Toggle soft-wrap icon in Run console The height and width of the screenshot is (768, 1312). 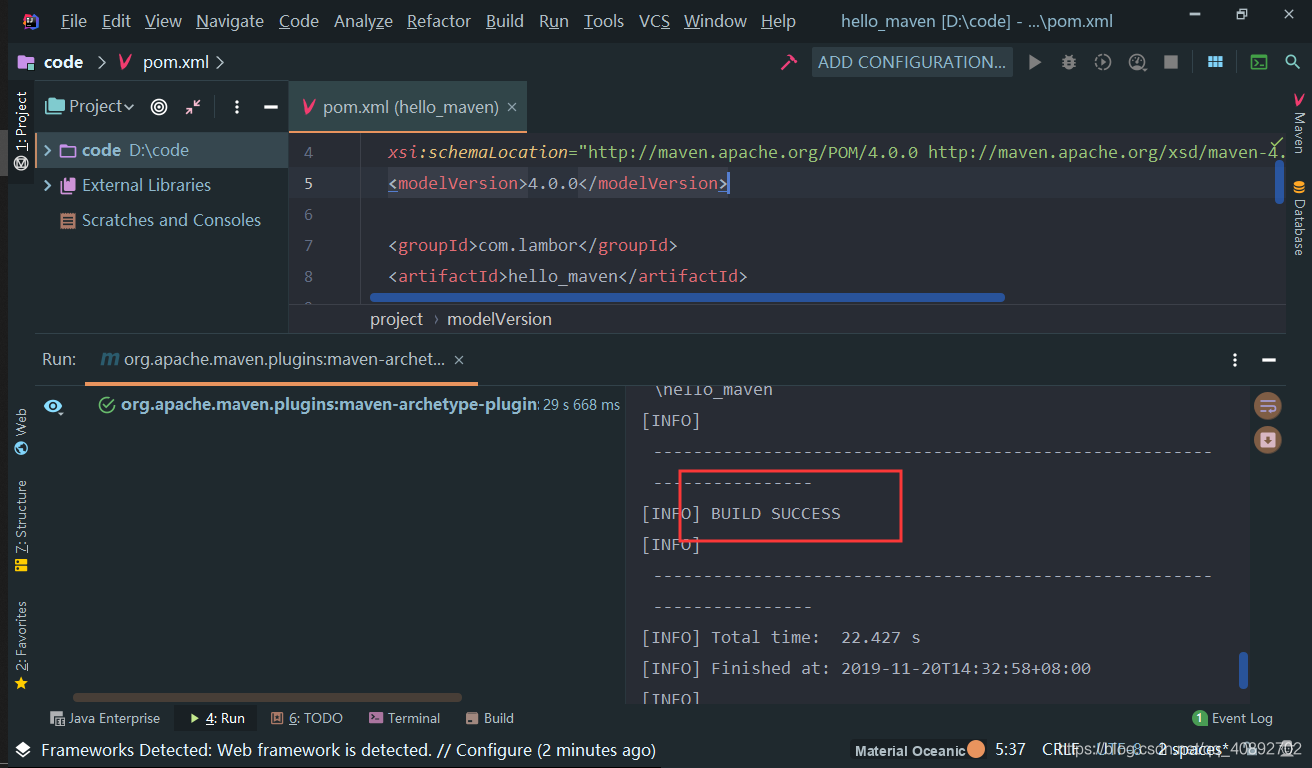1268,405
